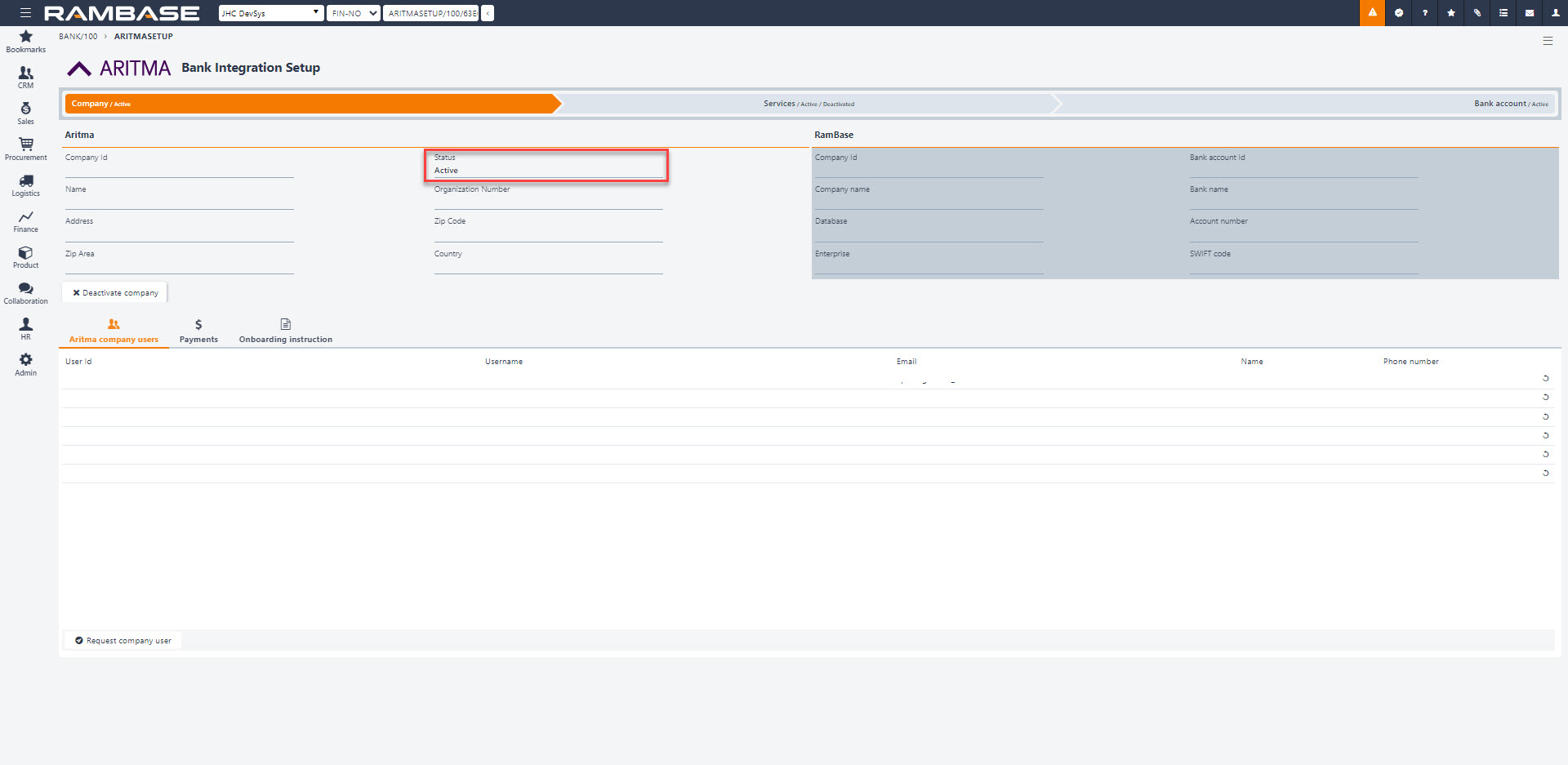Sort by the Phone number column header
The width and height of the screenshot is (1568, 765).
pyautogui.click(x=1410, y=362)
